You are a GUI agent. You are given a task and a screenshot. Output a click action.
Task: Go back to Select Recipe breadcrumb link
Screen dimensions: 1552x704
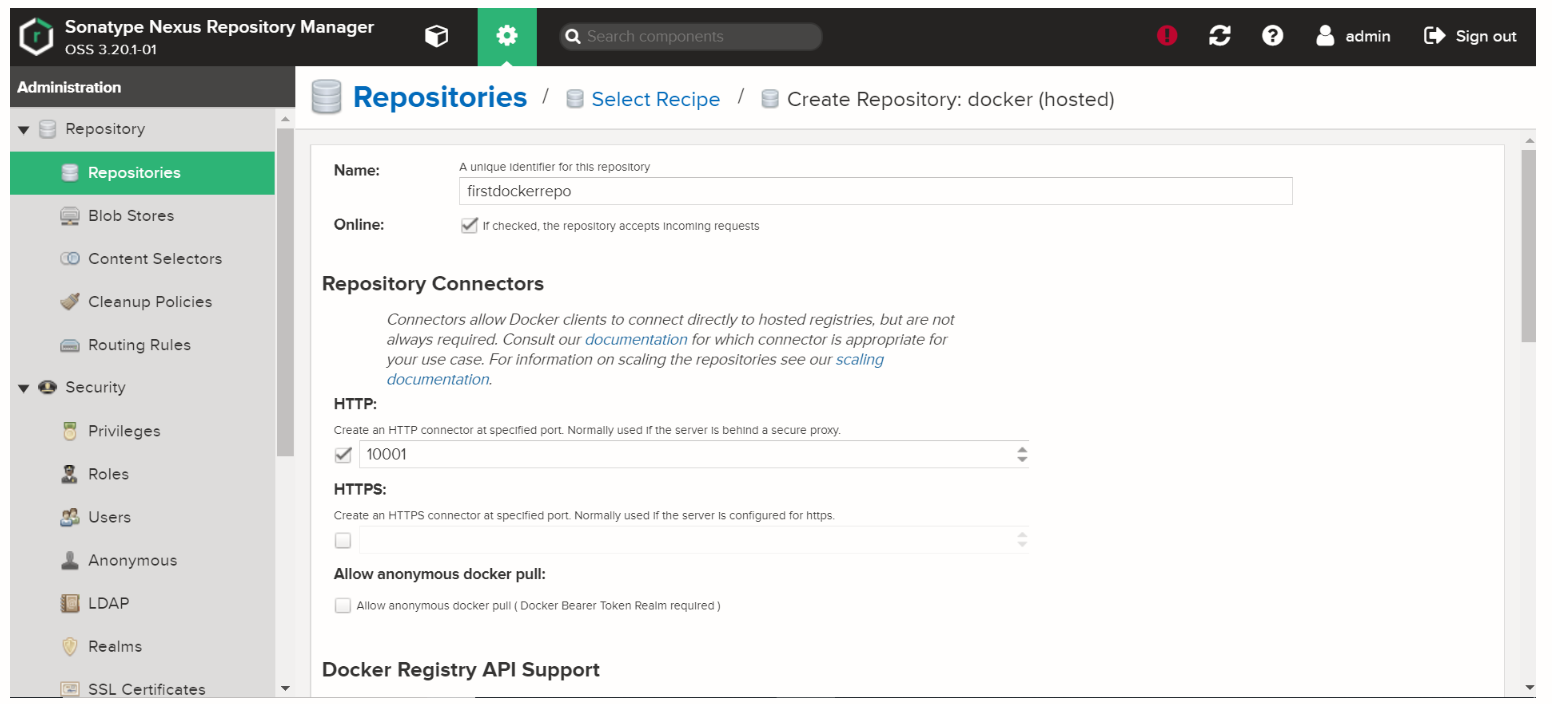[655, 100]
